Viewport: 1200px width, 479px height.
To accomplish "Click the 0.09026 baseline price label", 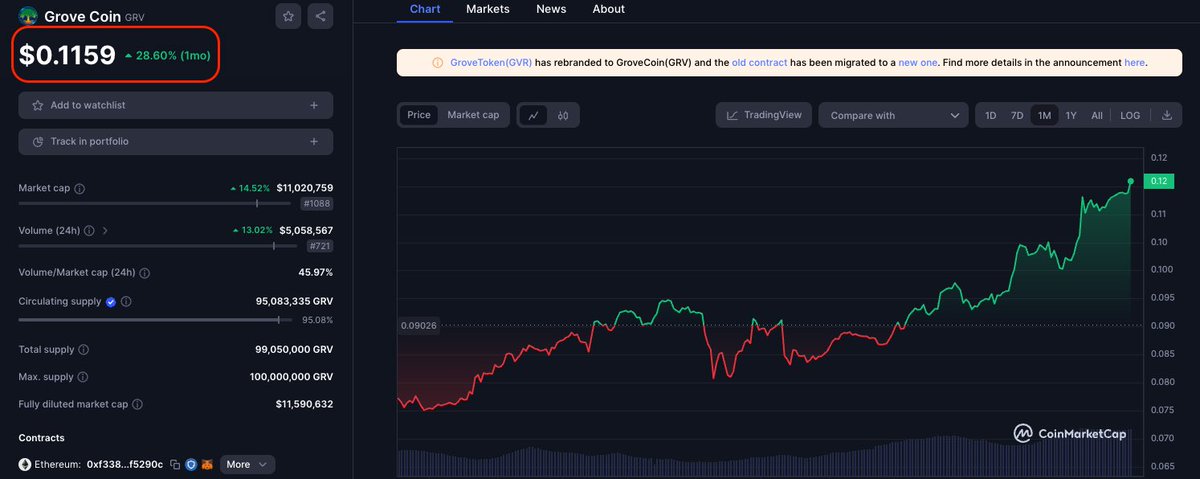I will [418, 325].
